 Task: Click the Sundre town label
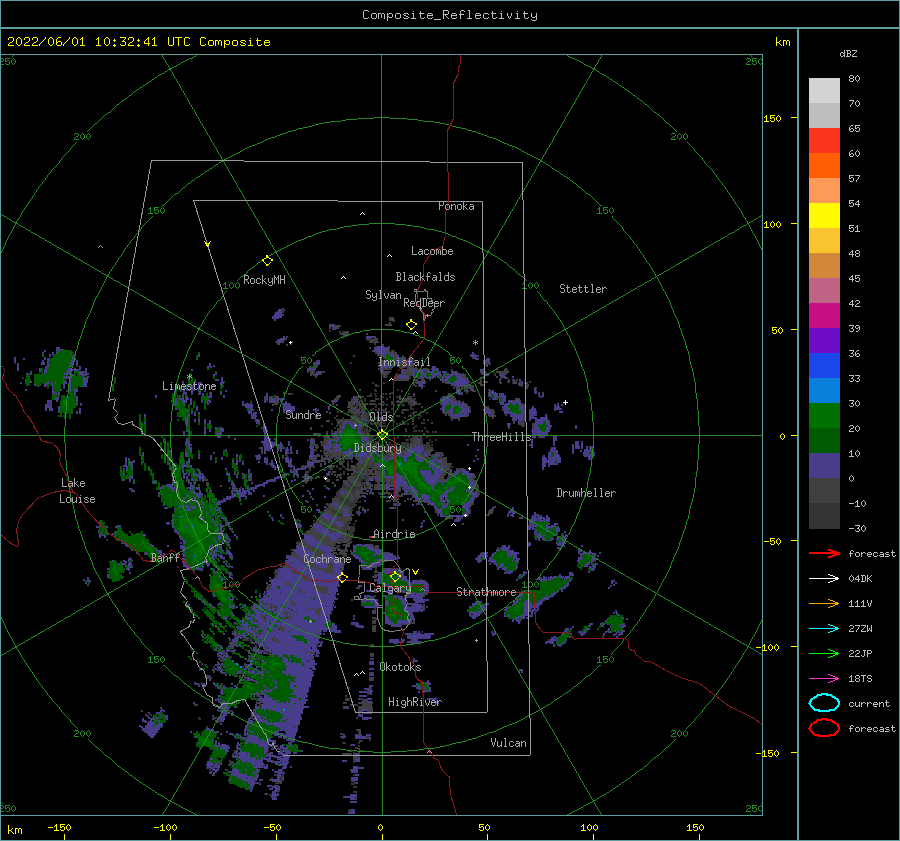coord(303,415)
